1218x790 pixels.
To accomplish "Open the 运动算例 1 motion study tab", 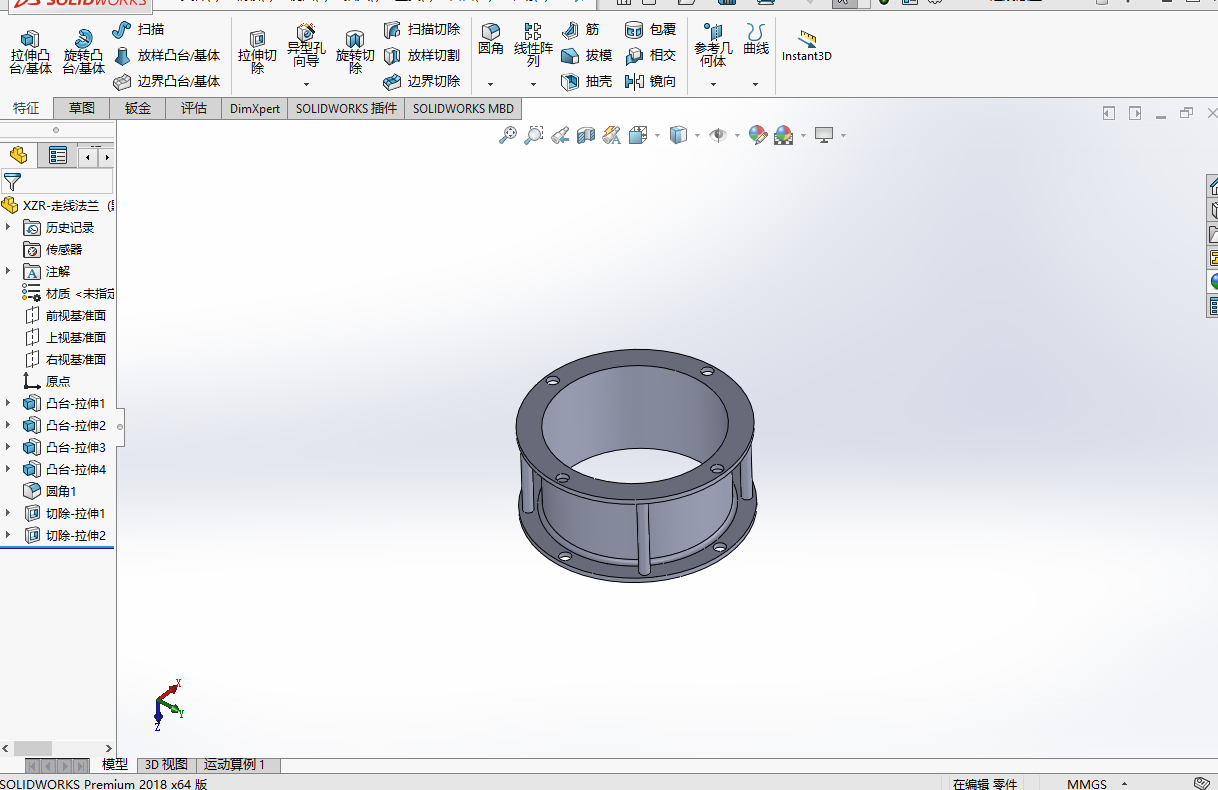I will (x=235, y=765).
